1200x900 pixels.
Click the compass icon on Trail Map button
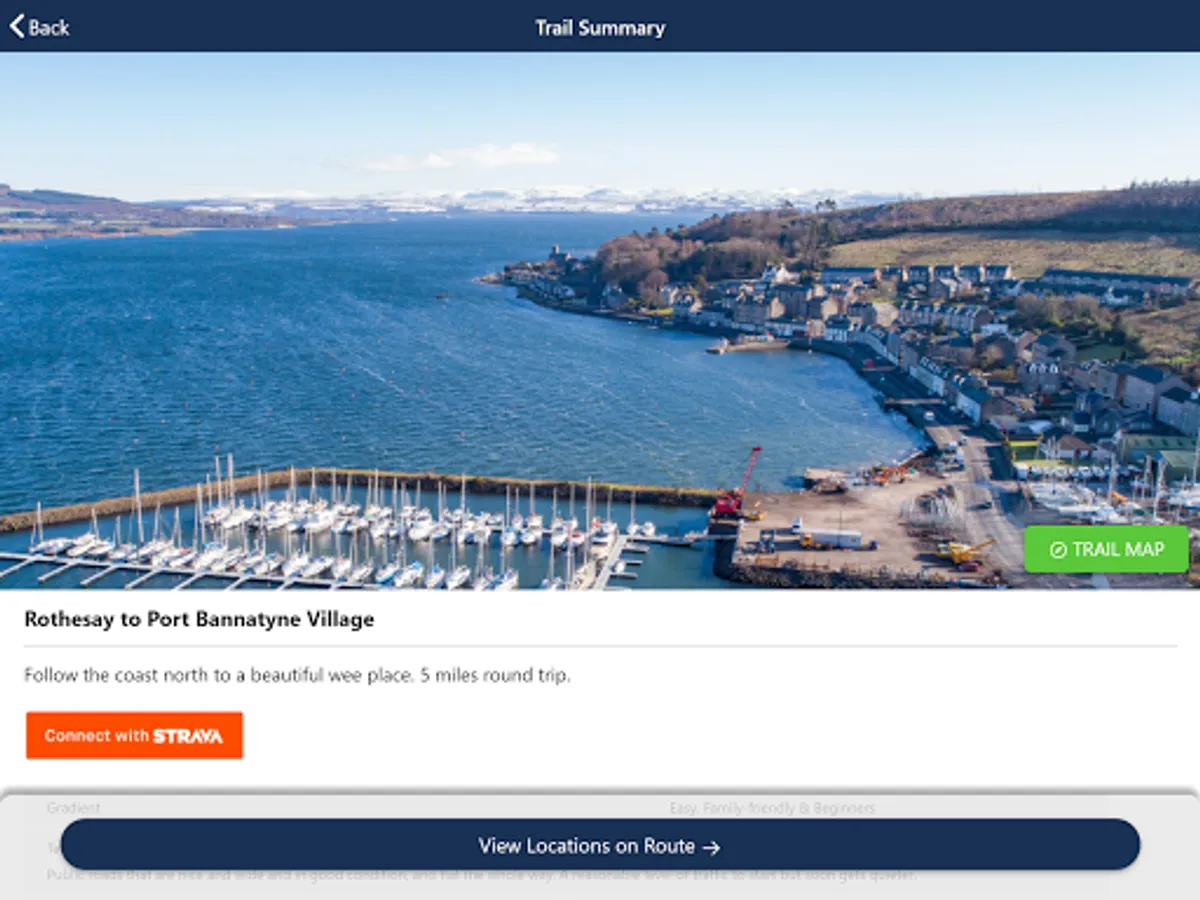pos(1058,550)
